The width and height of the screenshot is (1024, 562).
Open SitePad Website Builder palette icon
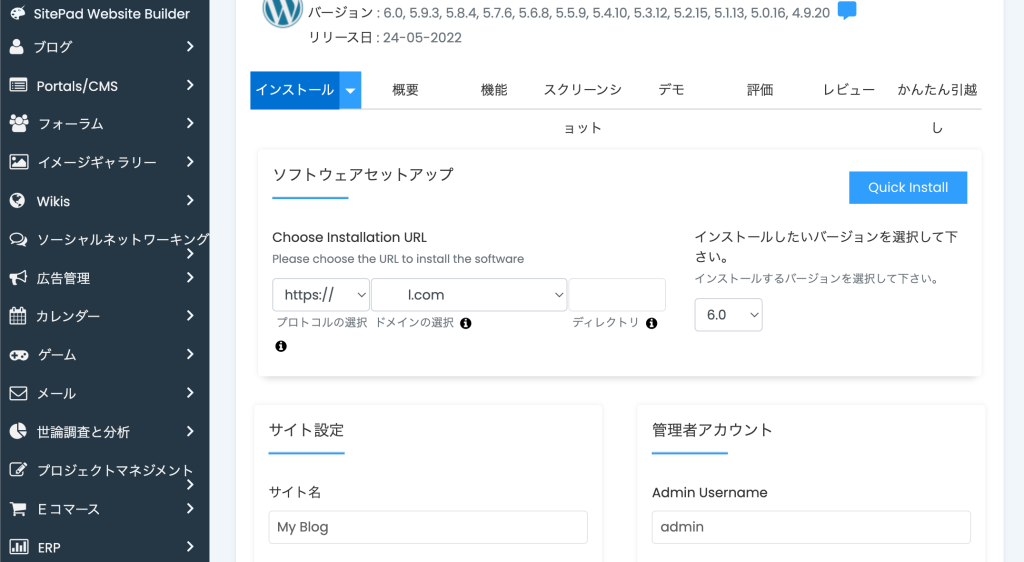coord(18,13)
